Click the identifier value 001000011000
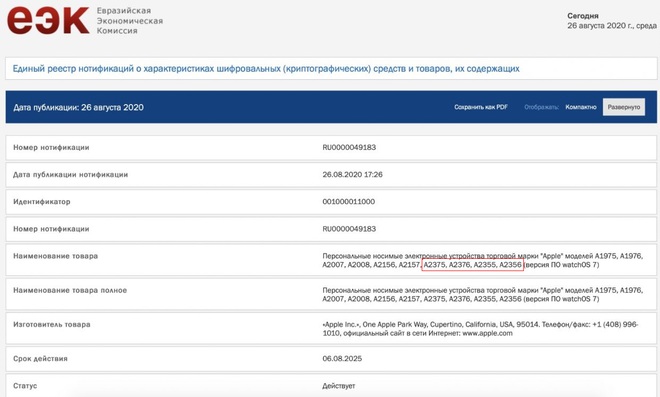 tap(349, 202)
